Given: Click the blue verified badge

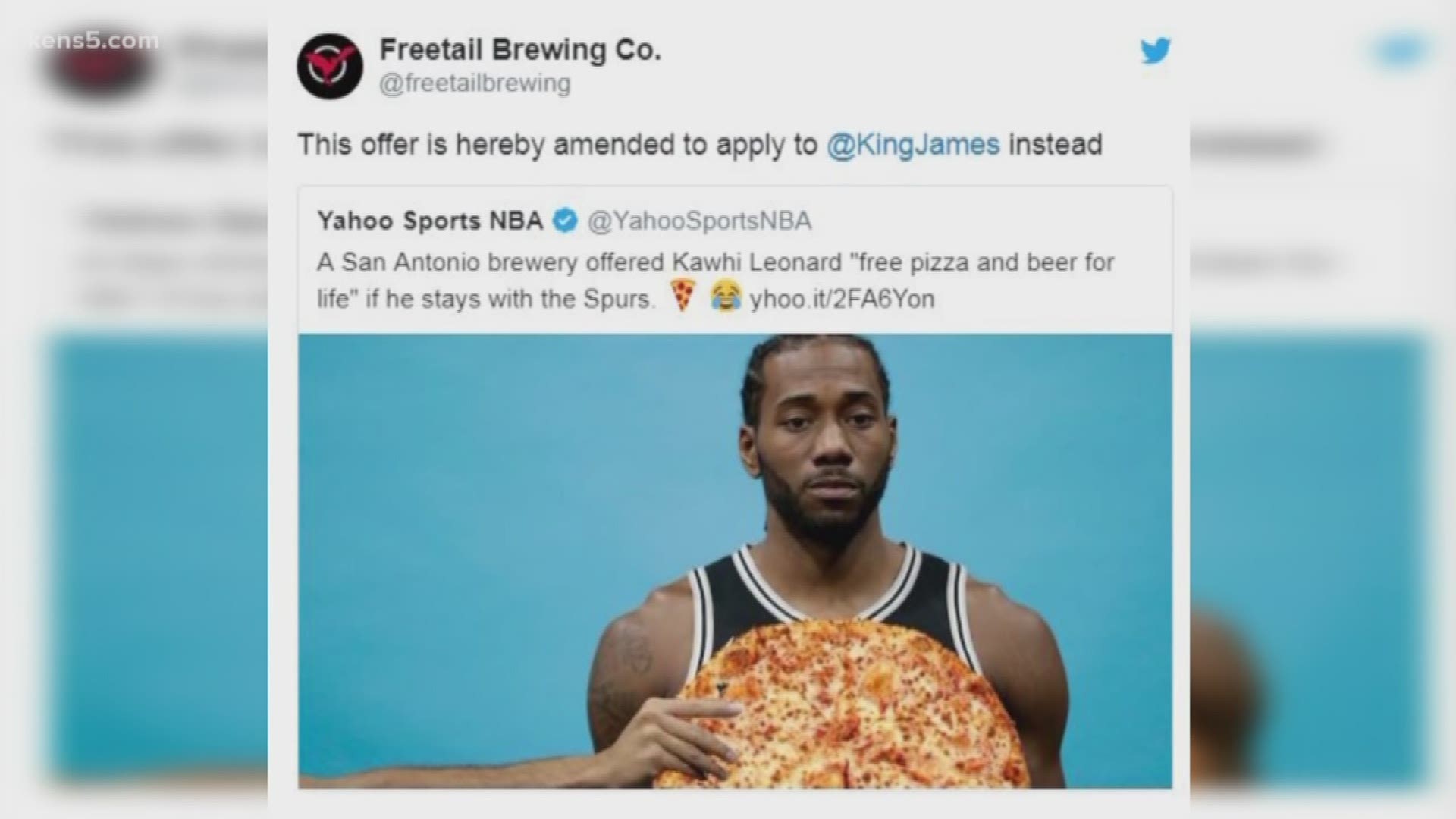Looking at the screenshot, I should (x=565, y=221).
